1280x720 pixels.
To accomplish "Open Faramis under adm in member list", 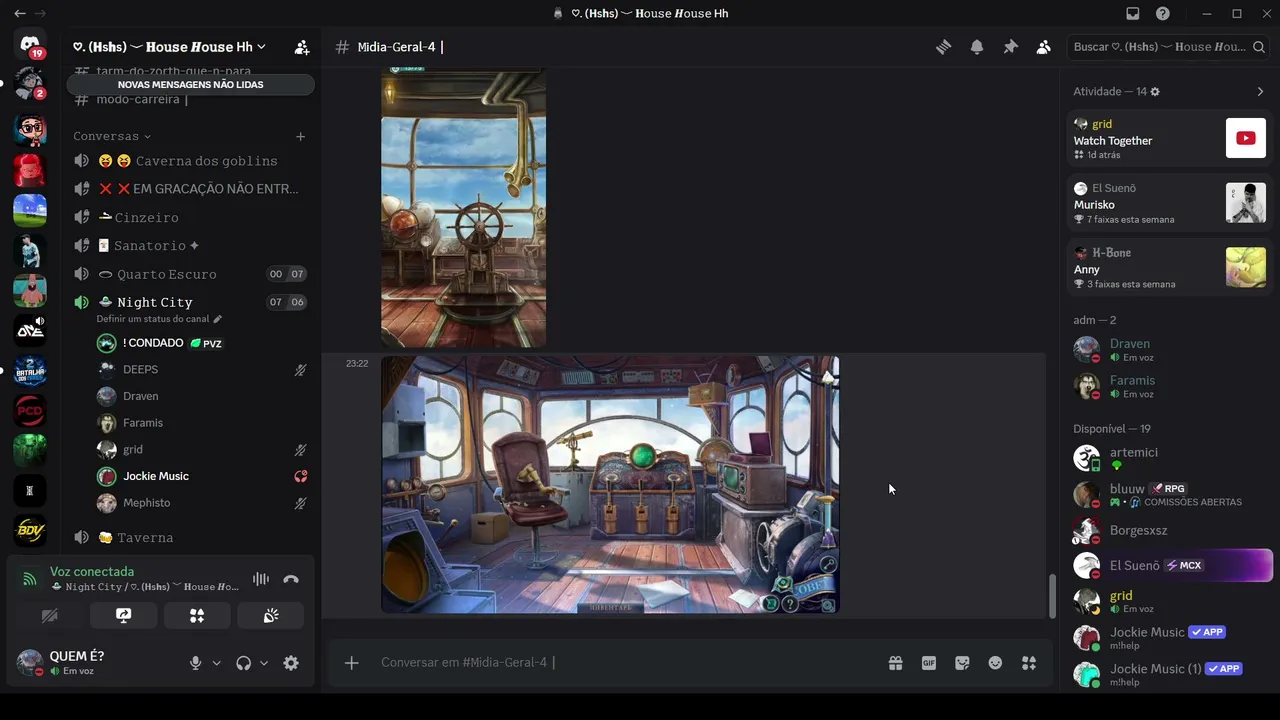I will point(1169,386).
